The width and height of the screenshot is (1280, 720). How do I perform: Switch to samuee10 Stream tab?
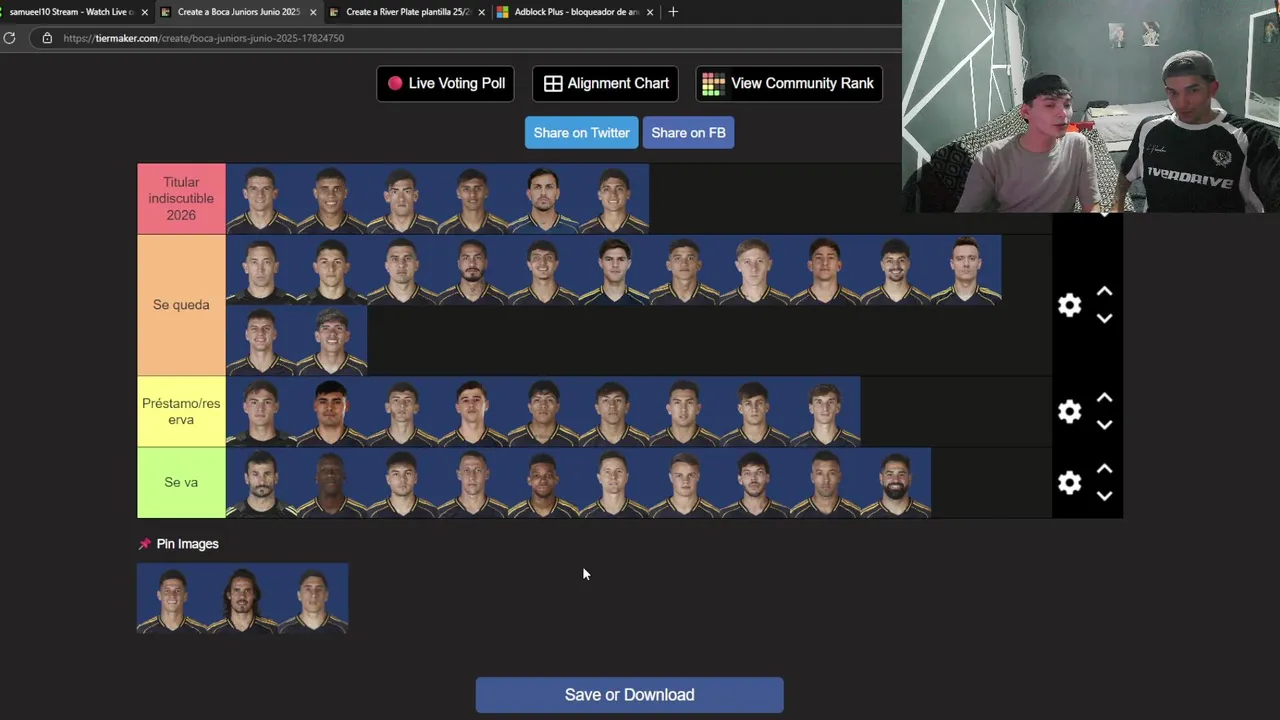70,12
